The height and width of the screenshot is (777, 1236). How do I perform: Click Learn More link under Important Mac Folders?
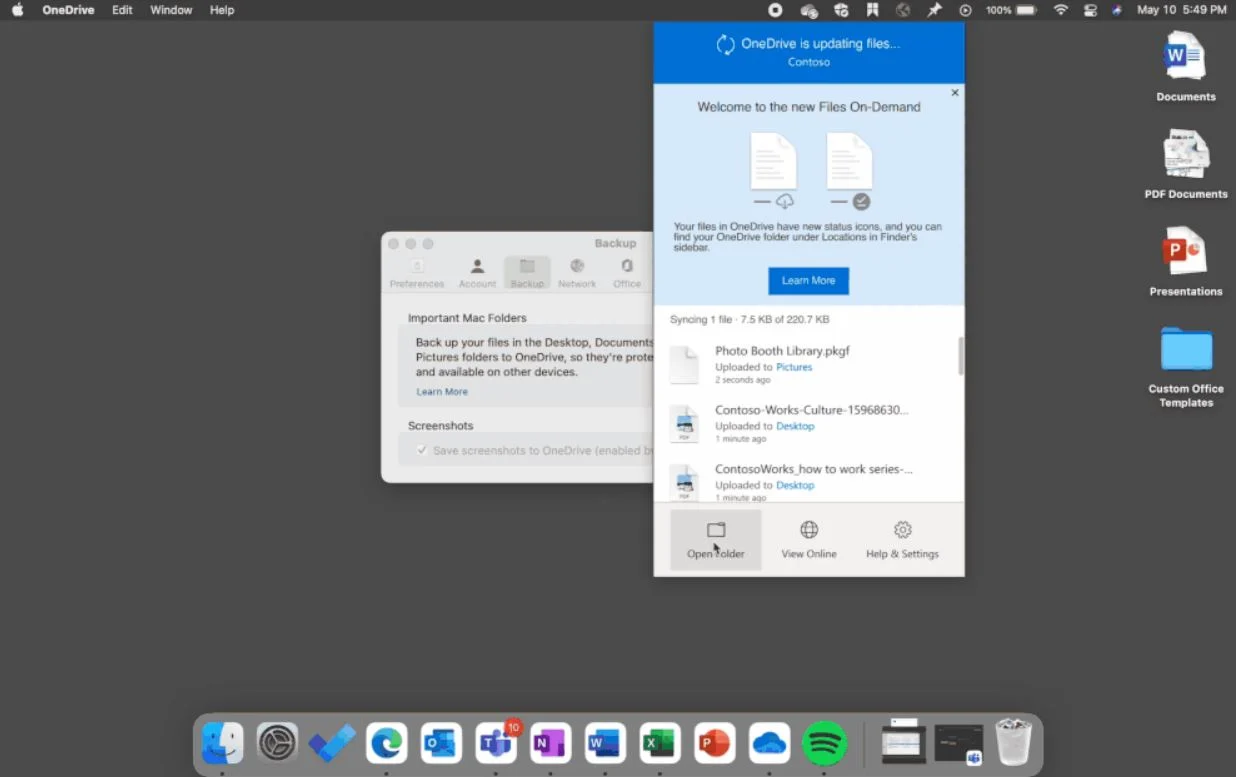(x=442, y=392)
